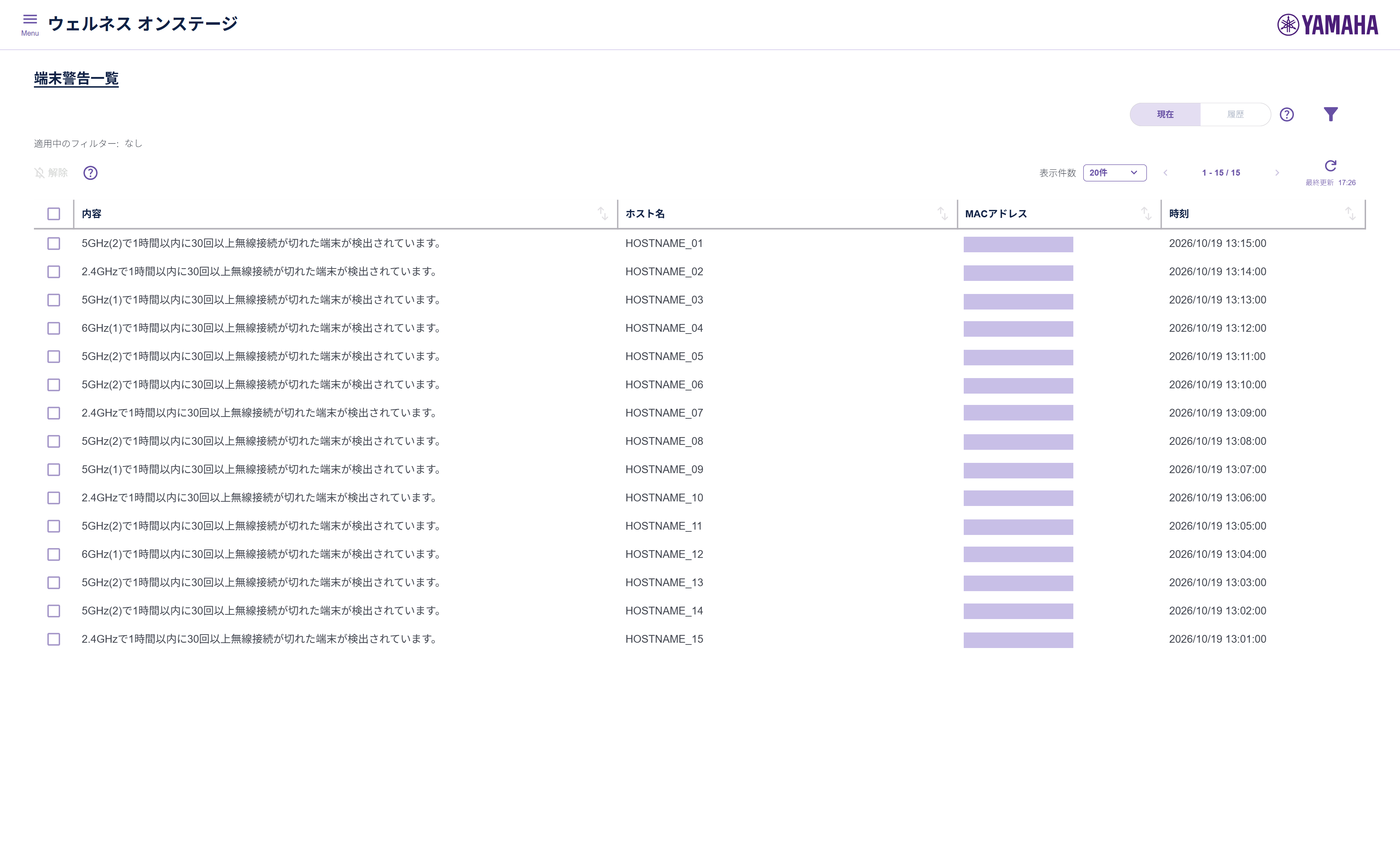
Task: Click the YAMAHA logo
Action: click(1327, 25)
